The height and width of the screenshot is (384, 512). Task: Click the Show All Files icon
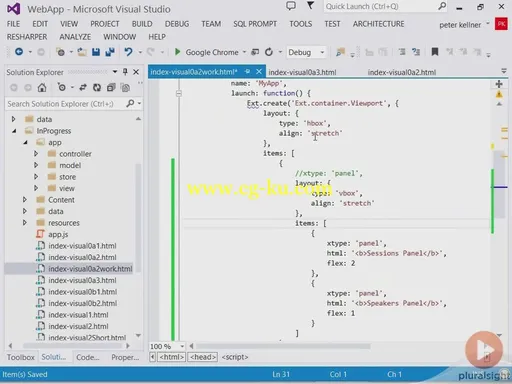point(125,88)
